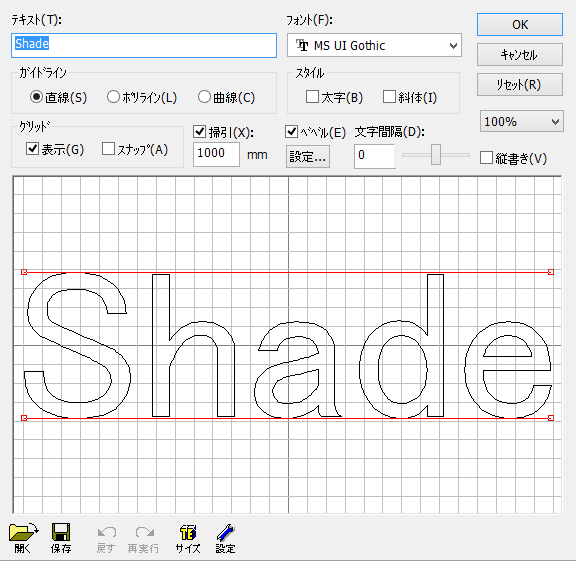Select the 曲線(C) guideline radio button
The image size is (576, 562).
204,97
